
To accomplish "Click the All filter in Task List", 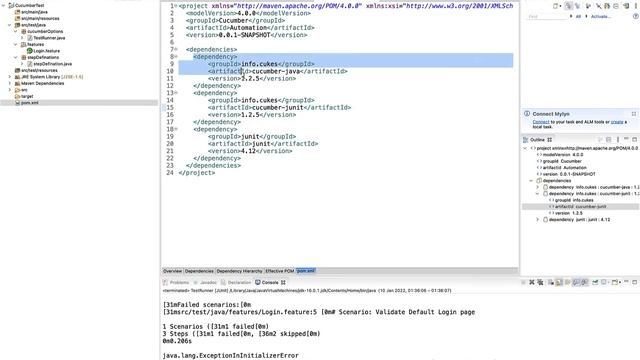I will pos(578,17).
